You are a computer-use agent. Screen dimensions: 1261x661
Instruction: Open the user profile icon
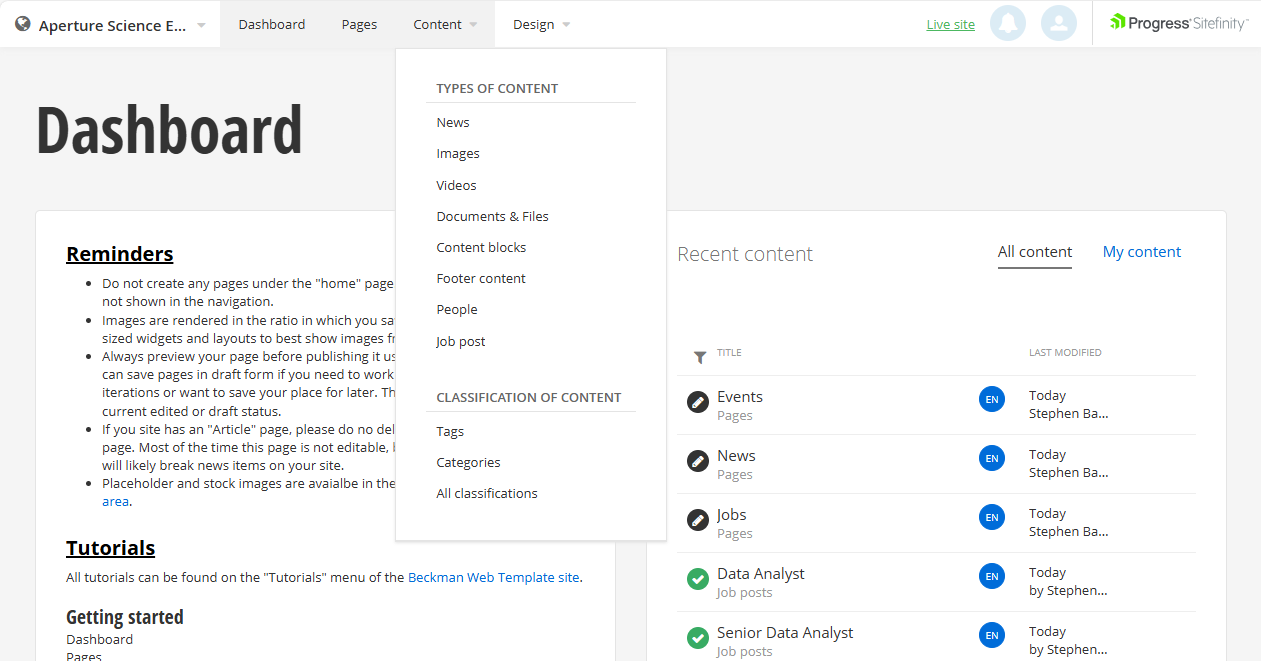pos(1059,23)
